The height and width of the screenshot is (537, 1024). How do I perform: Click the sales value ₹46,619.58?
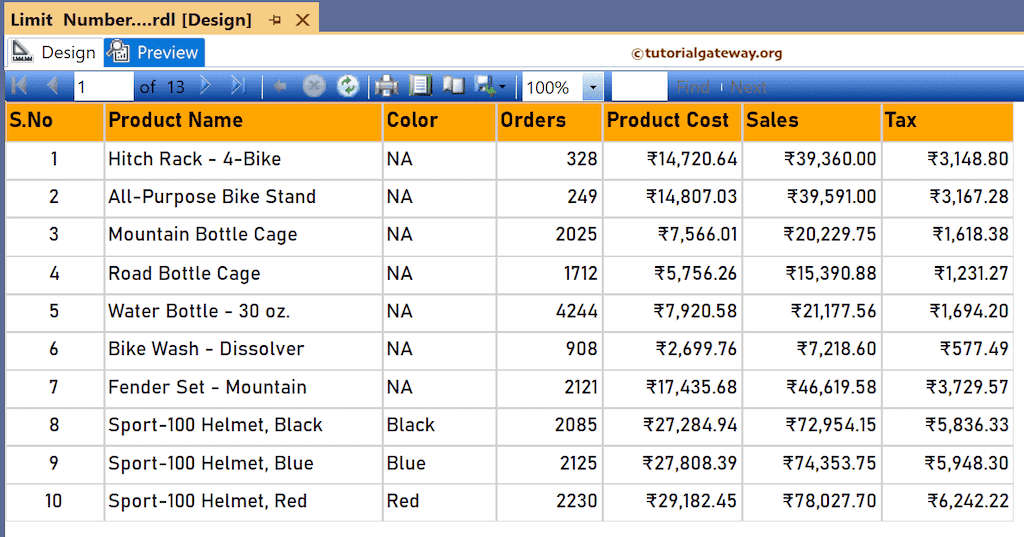(x=831, y=387)
